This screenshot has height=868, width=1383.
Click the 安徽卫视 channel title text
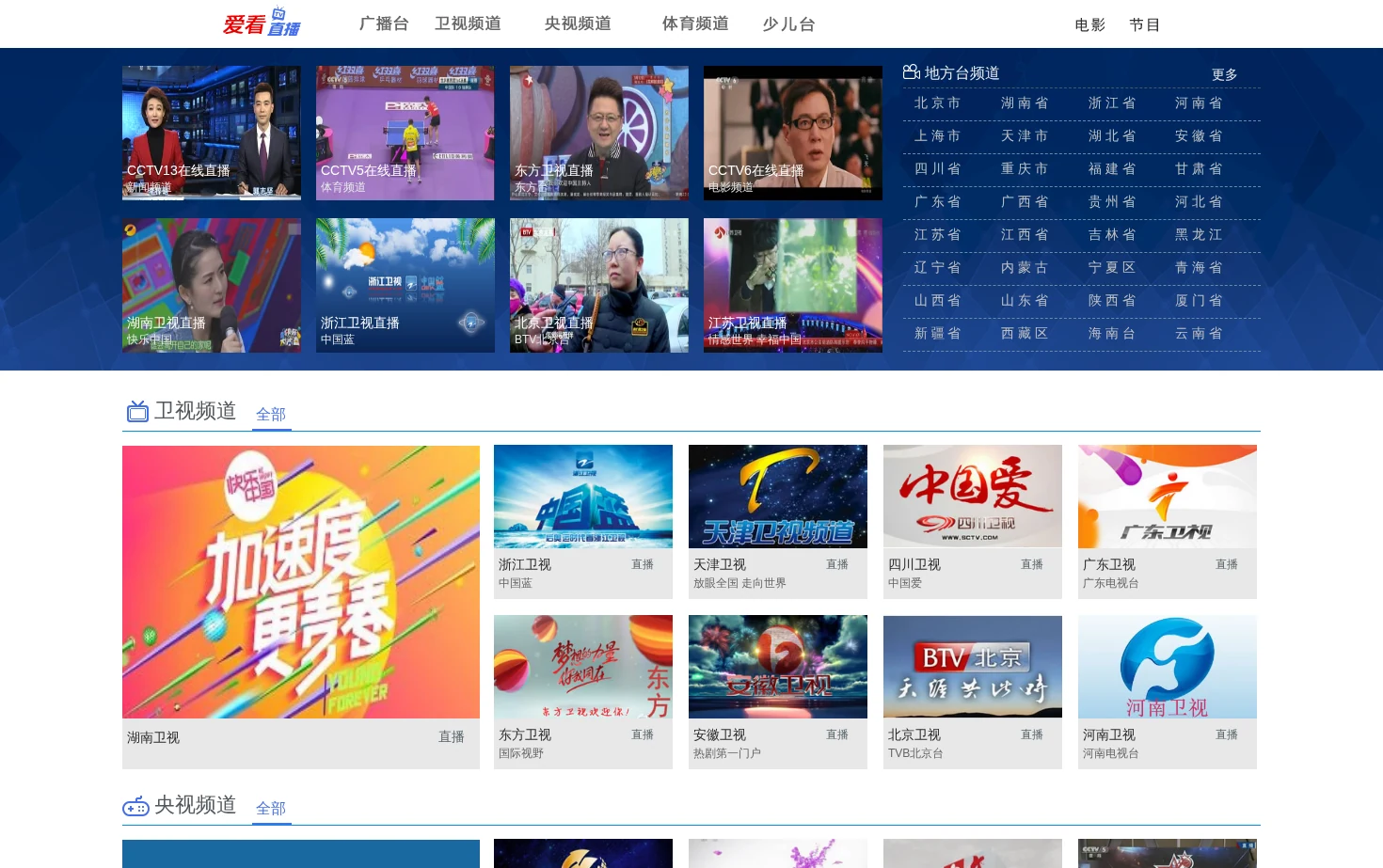(x=720, y=735)
